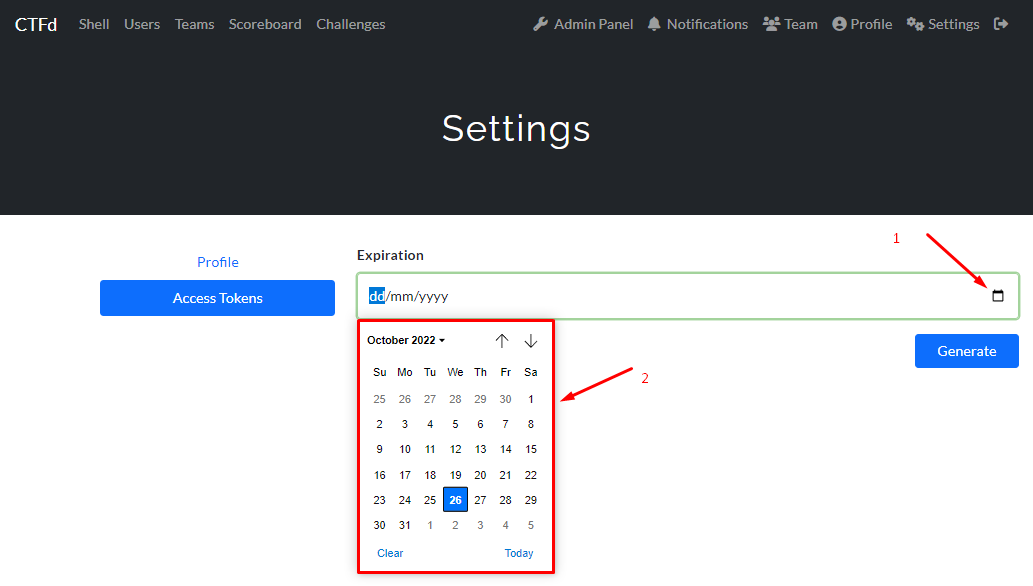The width and height of the screenshot is (1033, 586).
Task: Click the Admin Panel wrench icon
Action: 541,24
